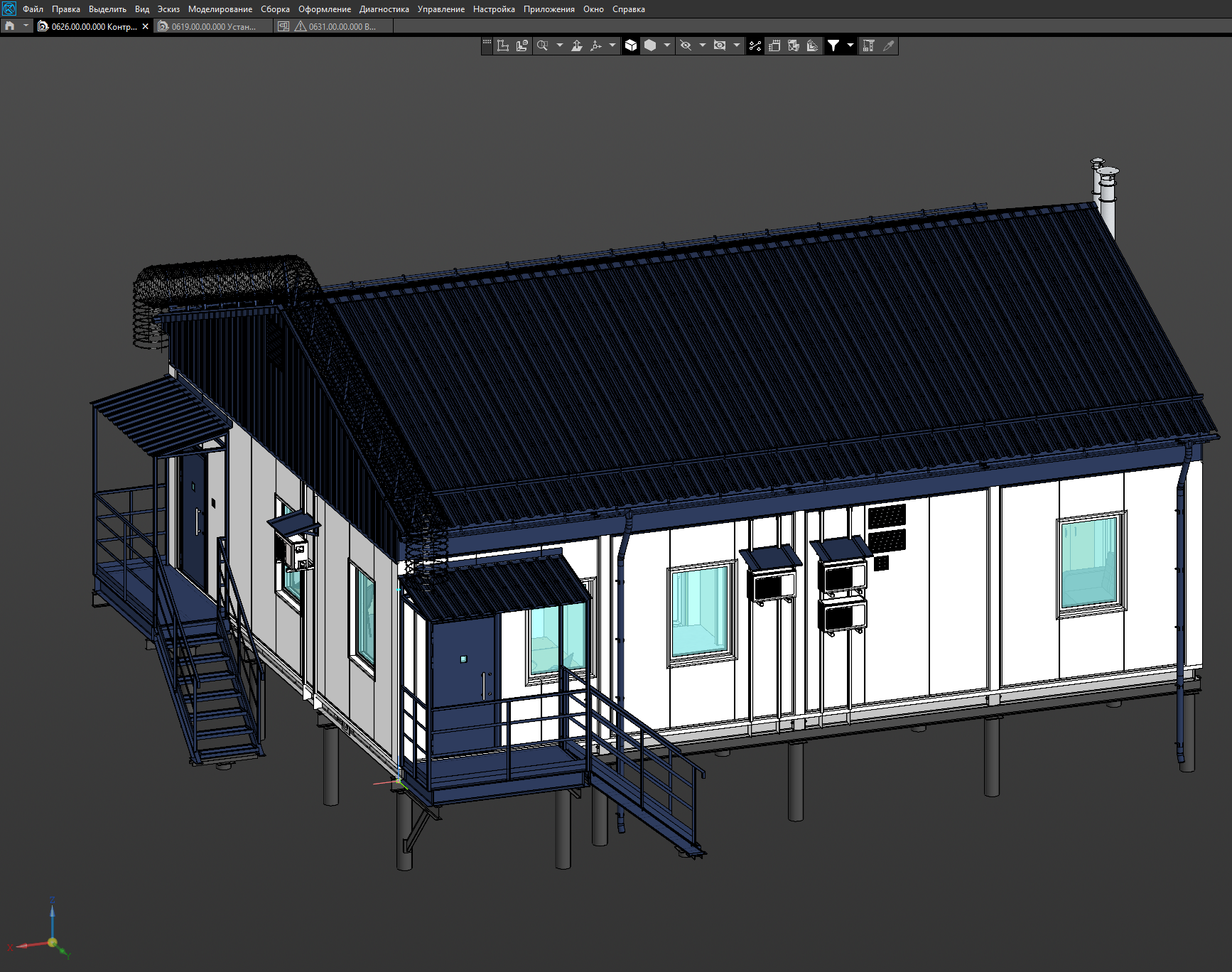Viewport: 1232px width, 972px height.
Task: Switch to the 0619.00.00.000 document tab
Action: point(212,26)
